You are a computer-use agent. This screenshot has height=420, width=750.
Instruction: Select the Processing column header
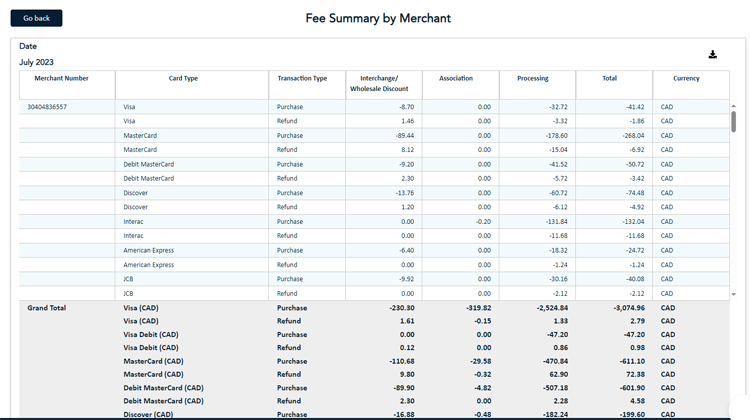[x=532, y=78]
